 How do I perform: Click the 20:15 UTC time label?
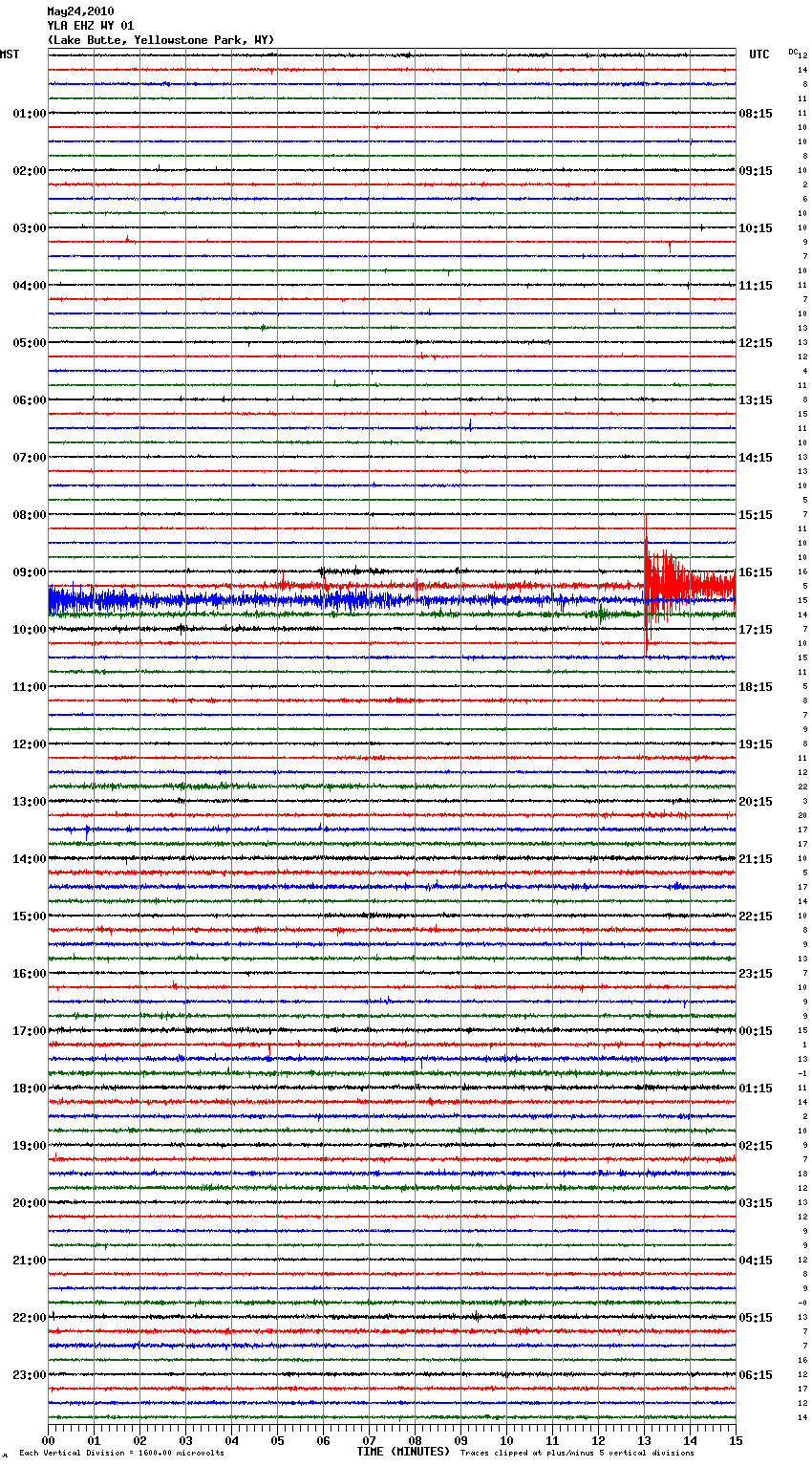tap(756, 802)
